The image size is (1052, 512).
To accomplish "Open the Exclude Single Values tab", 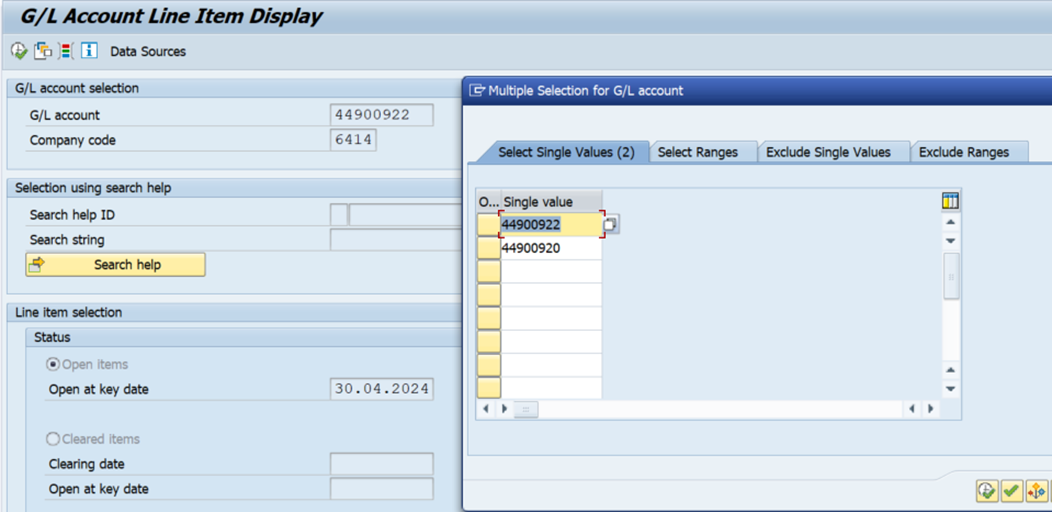I will [827, 152].
